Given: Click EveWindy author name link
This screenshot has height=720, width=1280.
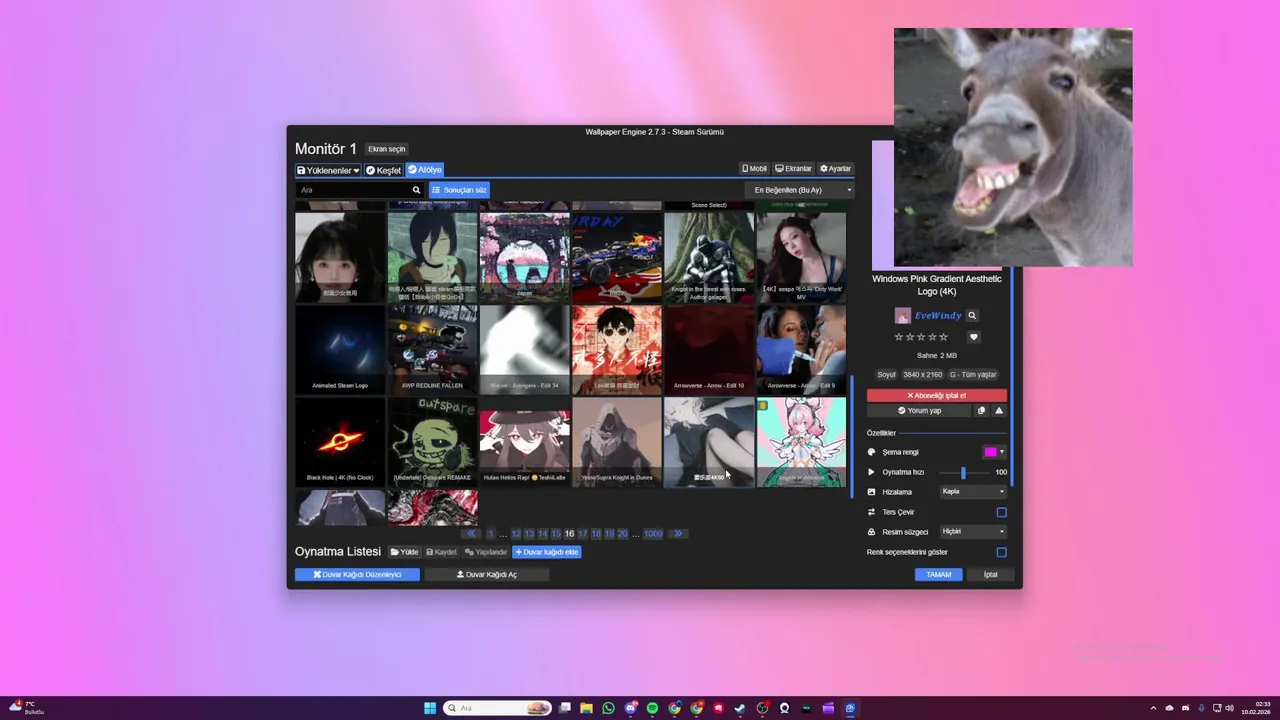Looking at the screenshot, I should click(x=938, y=315).
